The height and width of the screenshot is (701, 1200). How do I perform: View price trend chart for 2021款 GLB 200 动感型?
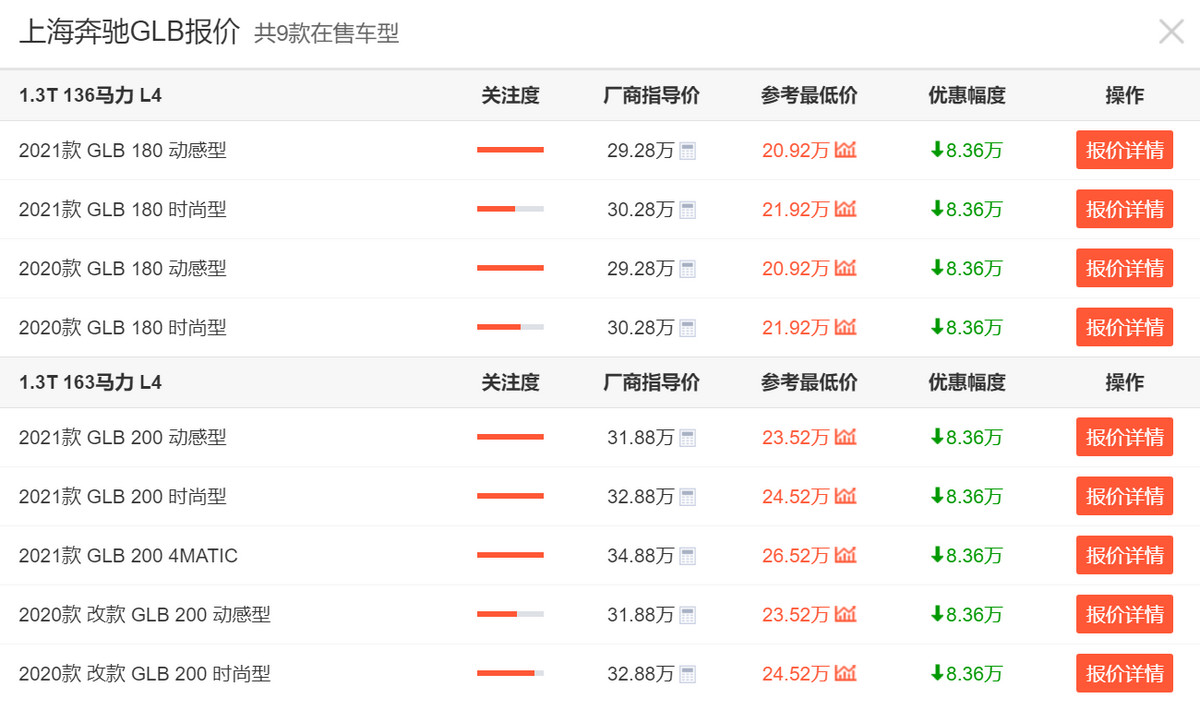846,438
